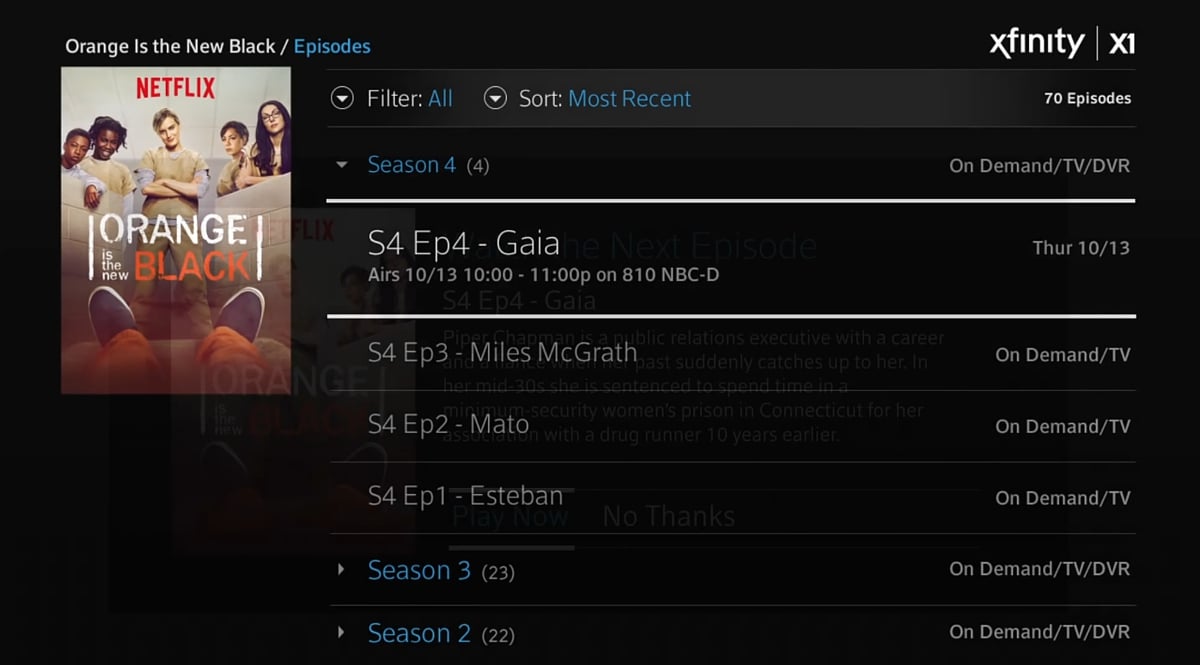The width and height of the screenshot is (1200, 665).
Task: Click the circular Filter chevron icon
Action: (x=342, y=98)
